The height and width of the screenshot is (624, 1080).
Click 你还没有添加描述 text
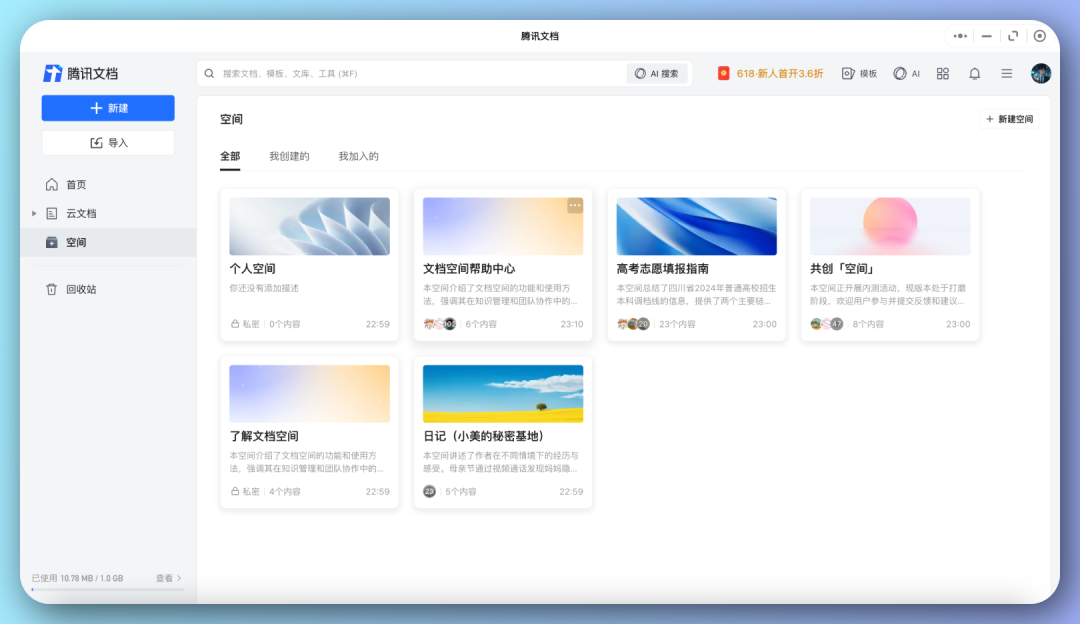click(264, 288)
